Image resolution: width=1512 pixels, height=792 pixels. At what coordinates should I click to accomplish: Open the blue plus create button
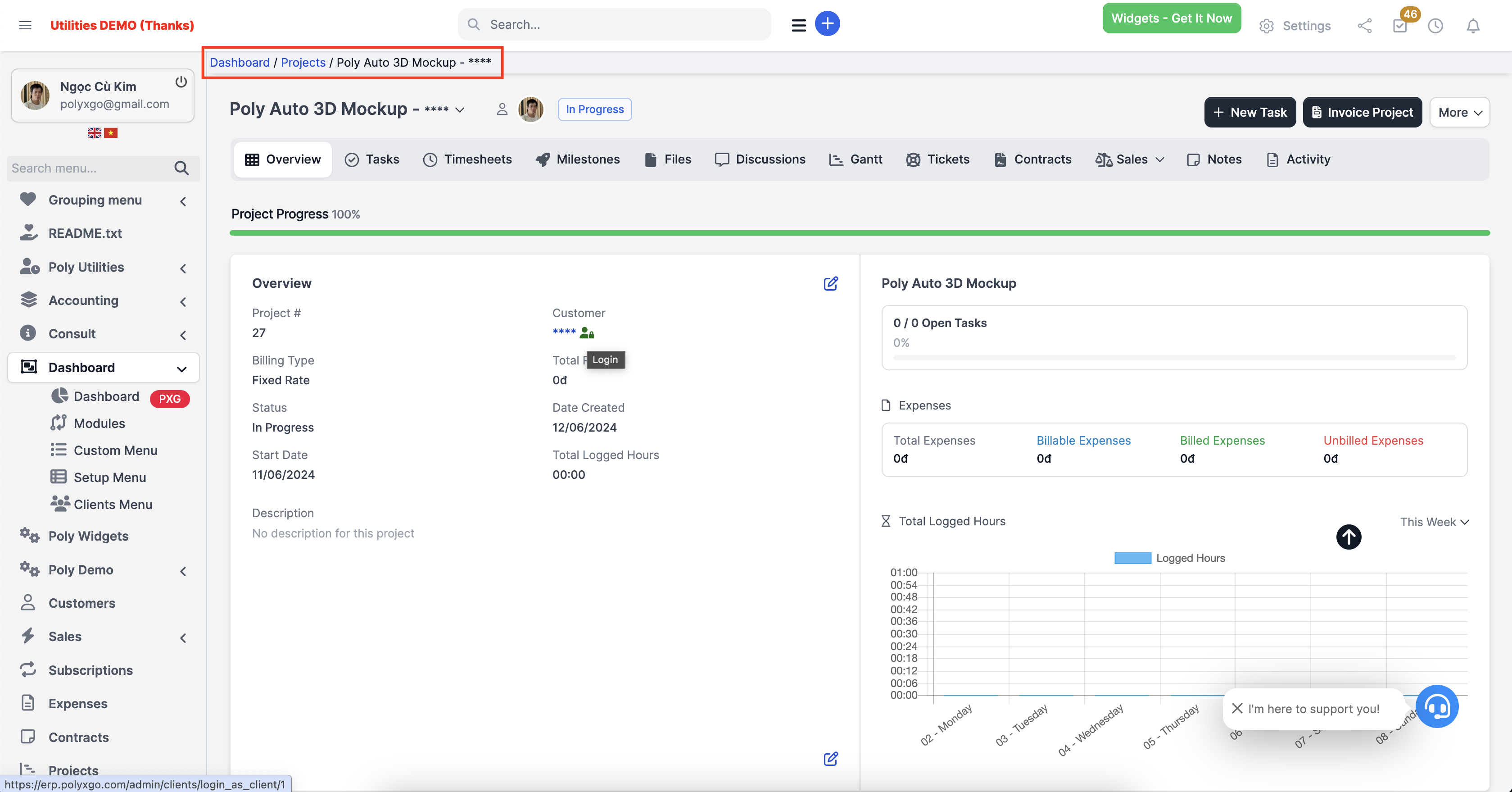tap(828, 23)
